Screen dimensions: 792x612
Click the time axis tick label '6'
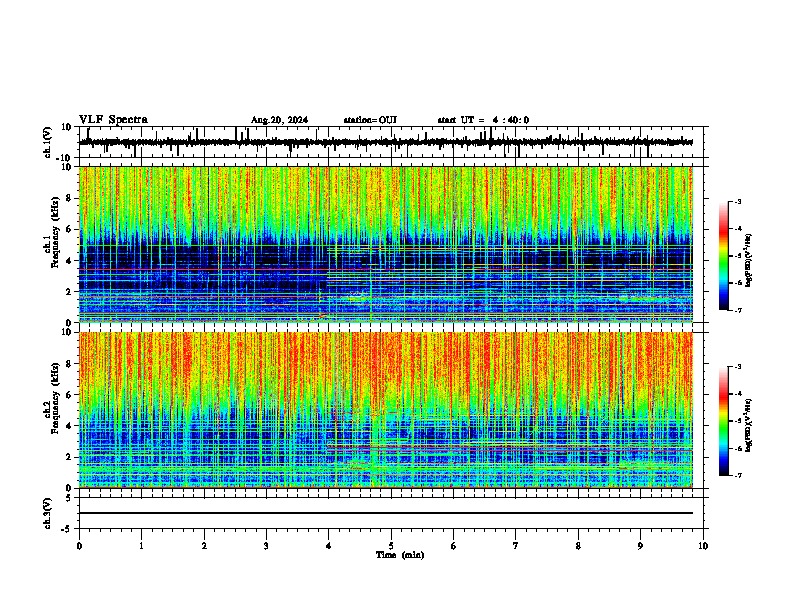(454, 546)
